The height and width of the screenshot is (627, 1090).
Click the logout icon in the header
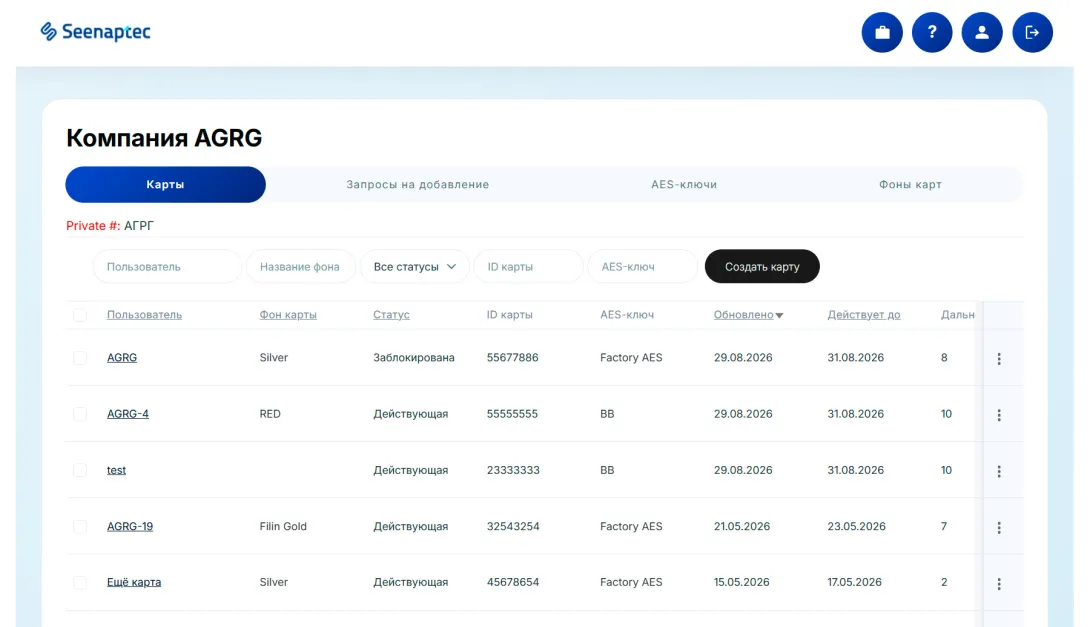(1032, 32)
